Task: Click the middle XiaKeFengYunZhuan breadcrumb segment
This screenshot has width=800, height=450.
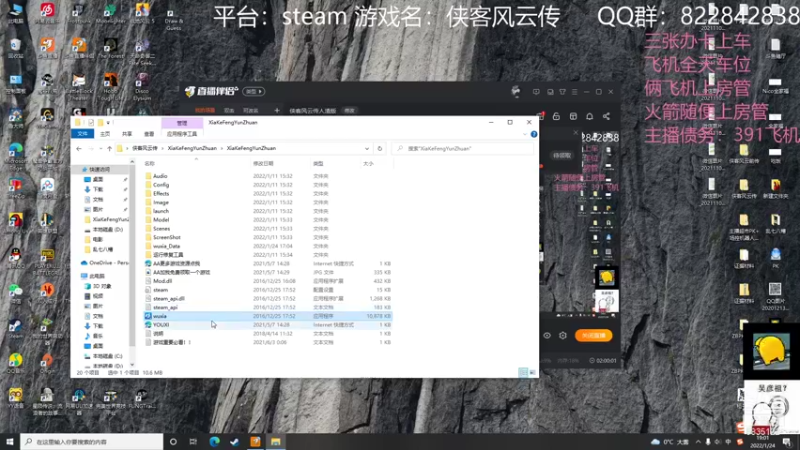Action: click(192, 148)
